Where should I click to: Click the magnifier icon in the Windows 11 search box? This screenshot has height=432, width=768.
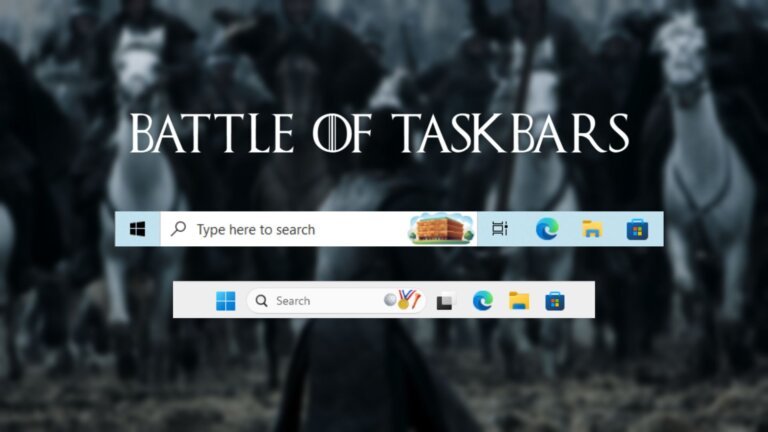click(262, 300)
